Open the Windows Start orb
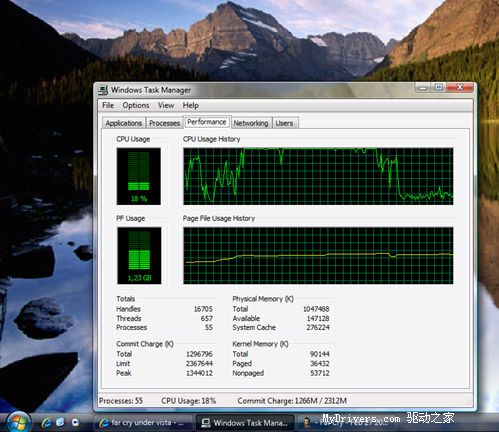The image size is (499, 432). click(18, 422)
